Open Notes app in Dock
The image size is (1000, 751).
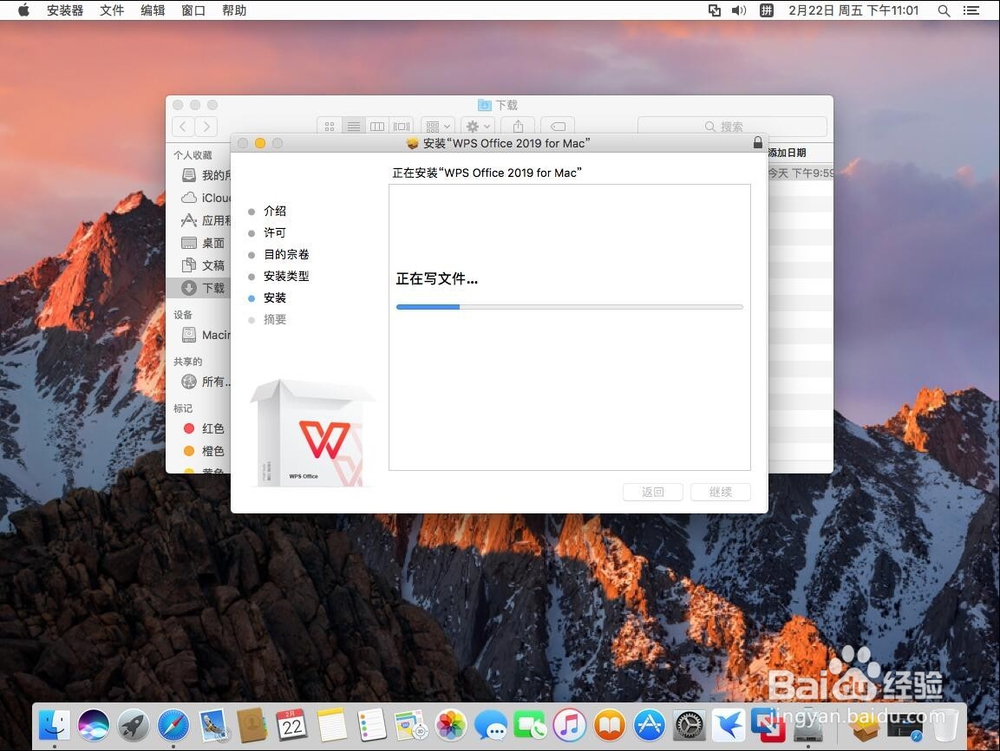tap(332, 725)
